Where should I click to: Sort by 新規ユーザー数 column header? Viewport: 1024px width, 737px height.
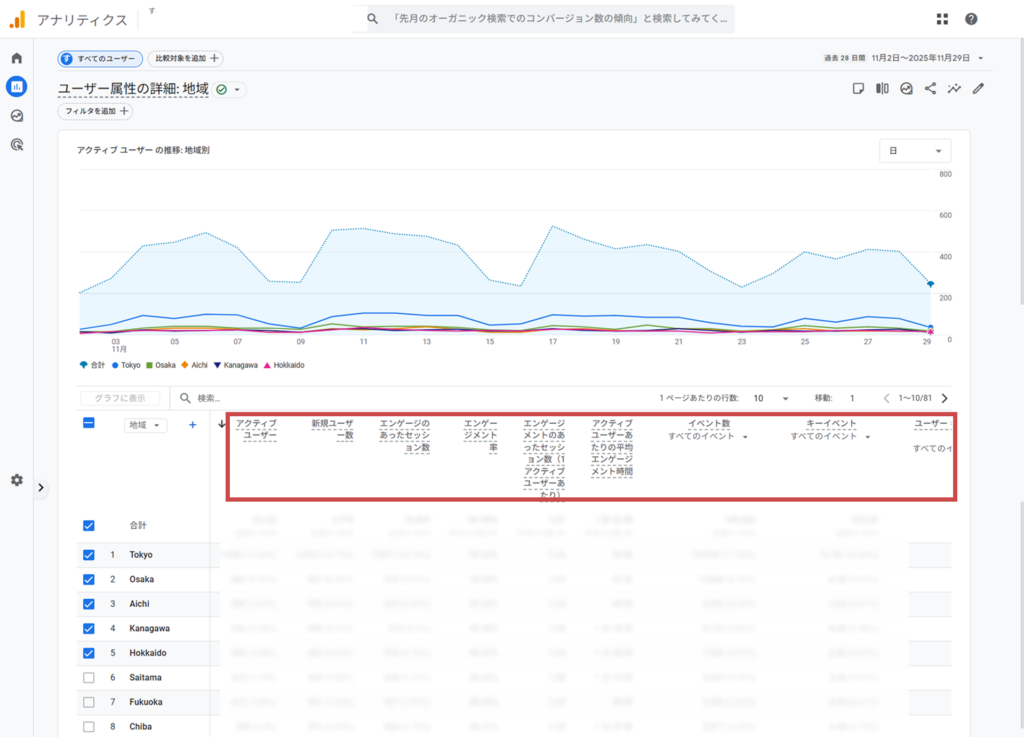tap(332, 430)
